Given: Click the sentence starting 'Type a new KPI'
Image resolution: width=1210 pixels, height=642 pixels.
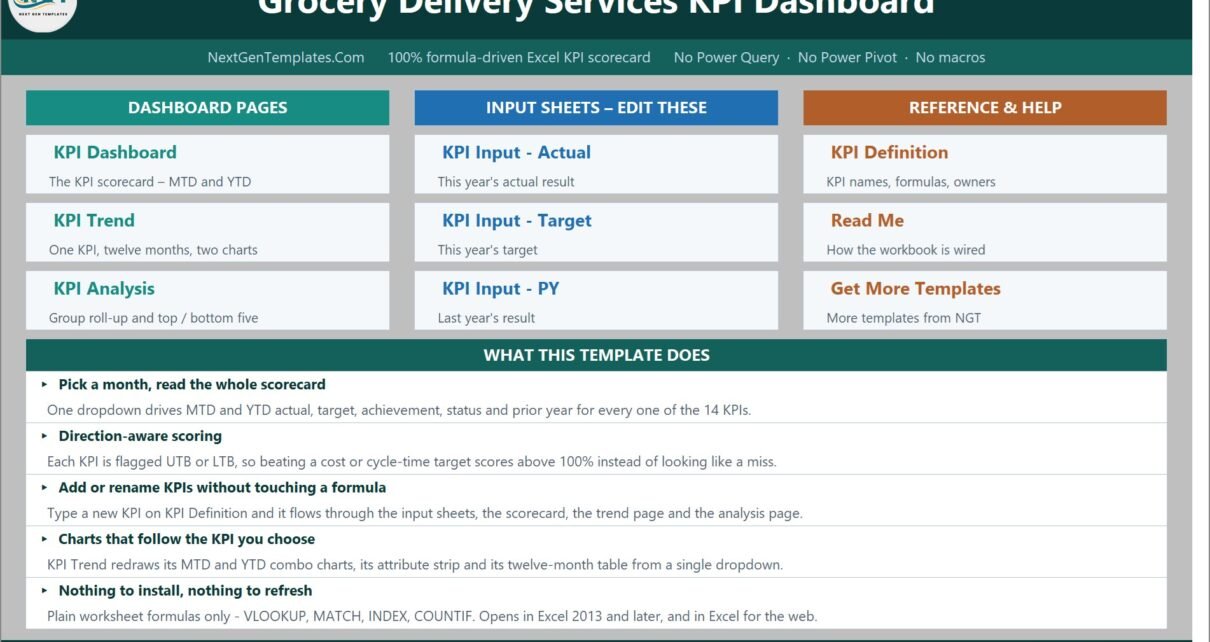Looking at the screenshot, I should pyautogui.click(x=425, y=514).
